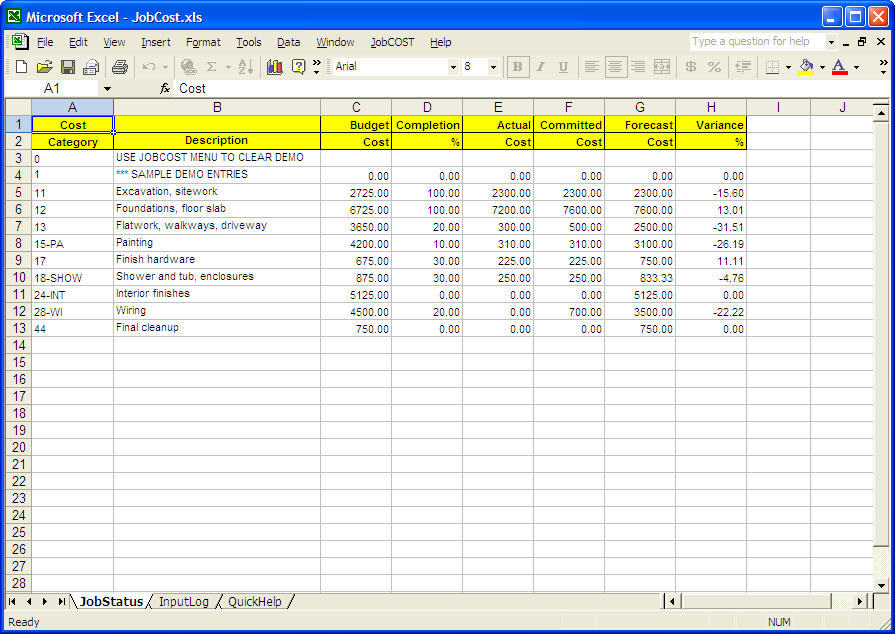Image resolution: width=895 pixels, height=634 pixels.
Task: Click the horizontal scrollbar right arrow
Action: pos(860,601)
